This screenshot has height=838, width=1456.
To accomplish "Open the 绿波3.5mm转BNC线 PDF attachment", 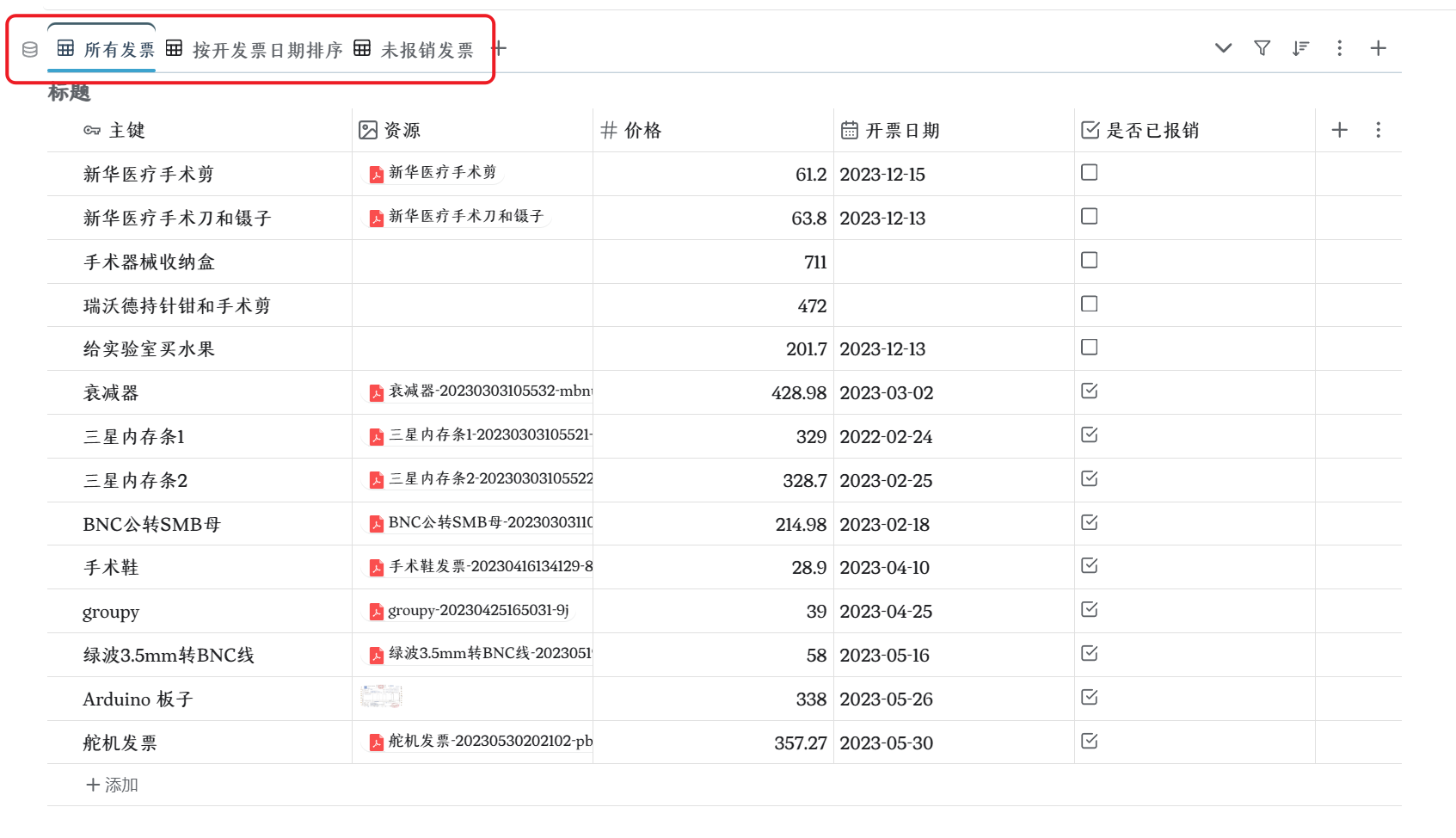I will (x=479, y=654).
